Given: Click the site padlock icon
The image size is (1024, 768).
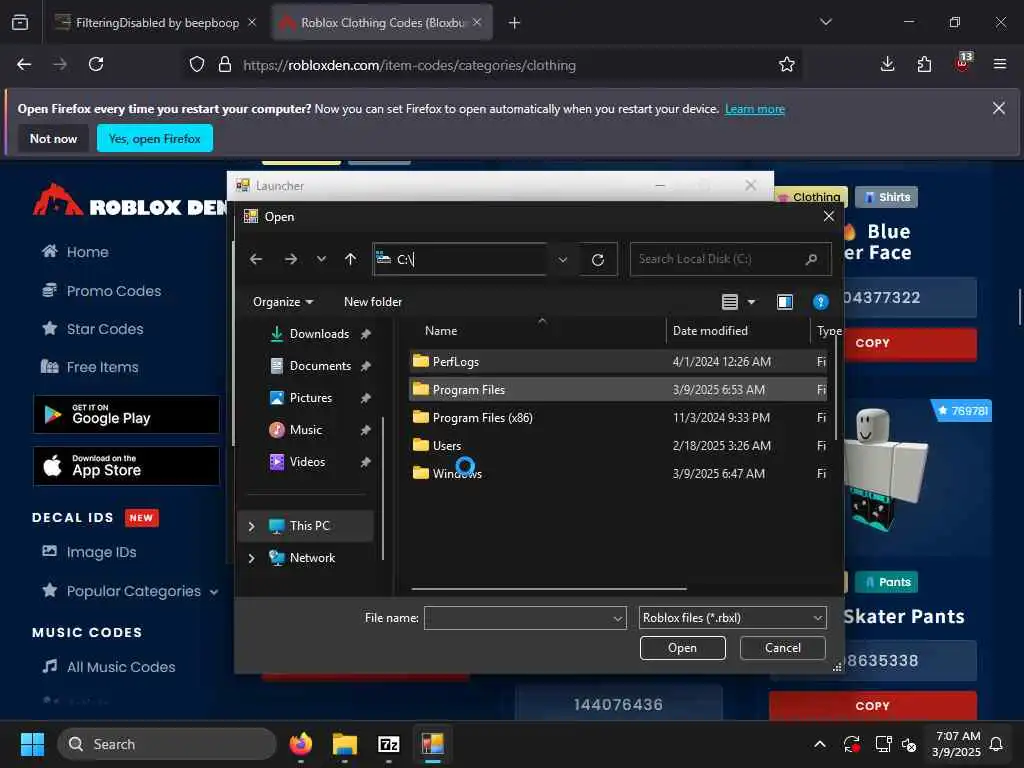Looking at the screenshot, I should tap(225, 64).
